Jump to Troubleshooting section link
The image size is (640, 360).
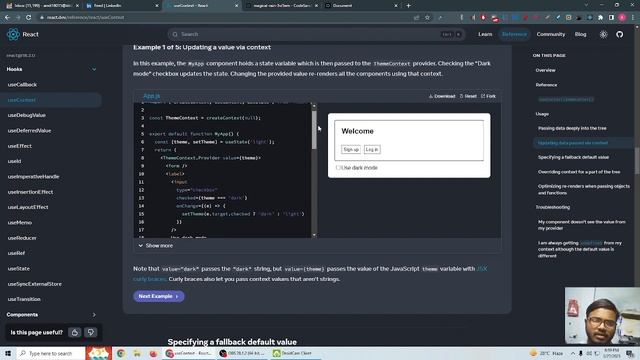[x=553, y=207]
